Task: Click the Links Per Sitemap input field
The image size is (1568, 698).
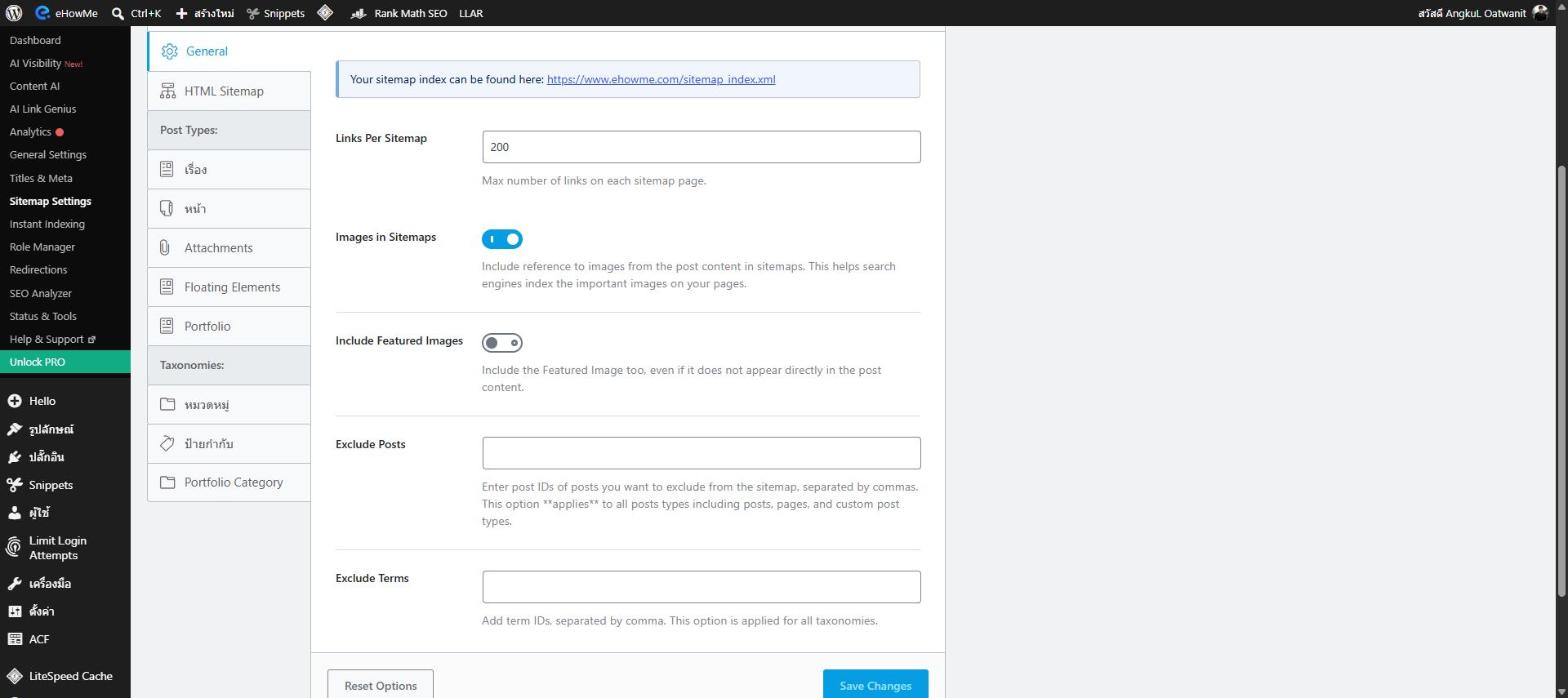Action: (x=701, y=147)
